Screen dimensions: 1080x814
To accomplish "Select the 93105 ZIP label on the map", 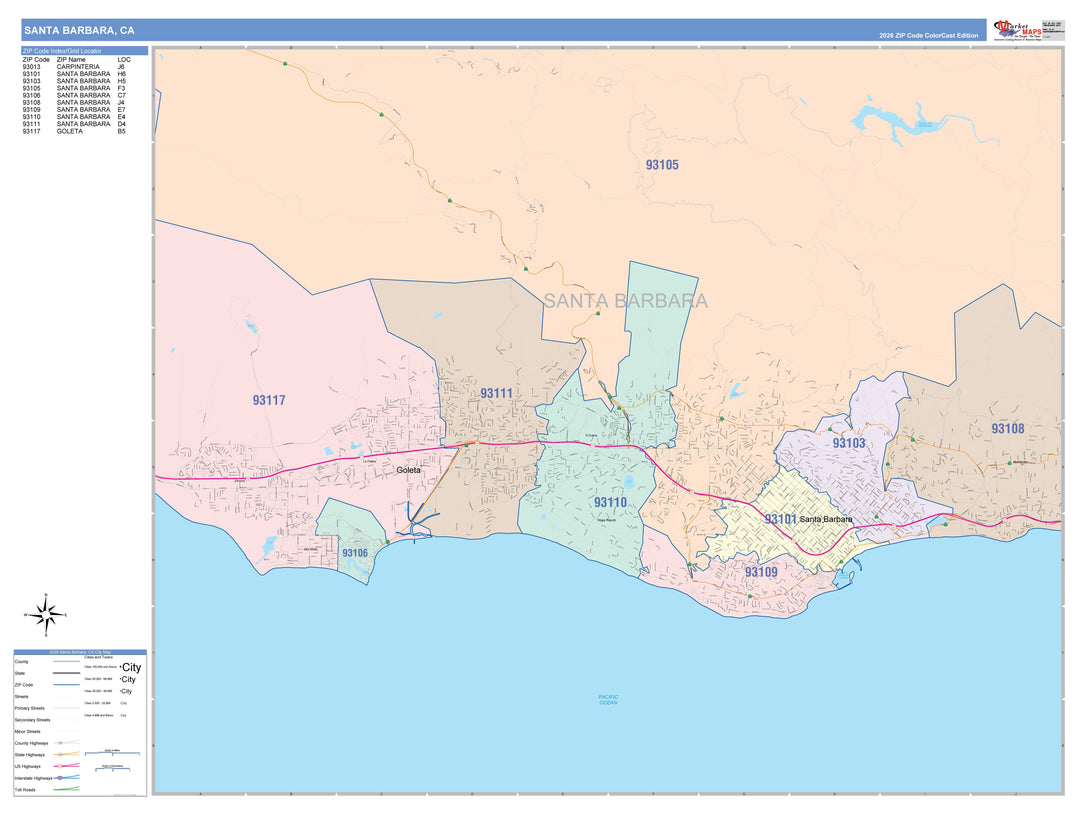I will [662, 165].
